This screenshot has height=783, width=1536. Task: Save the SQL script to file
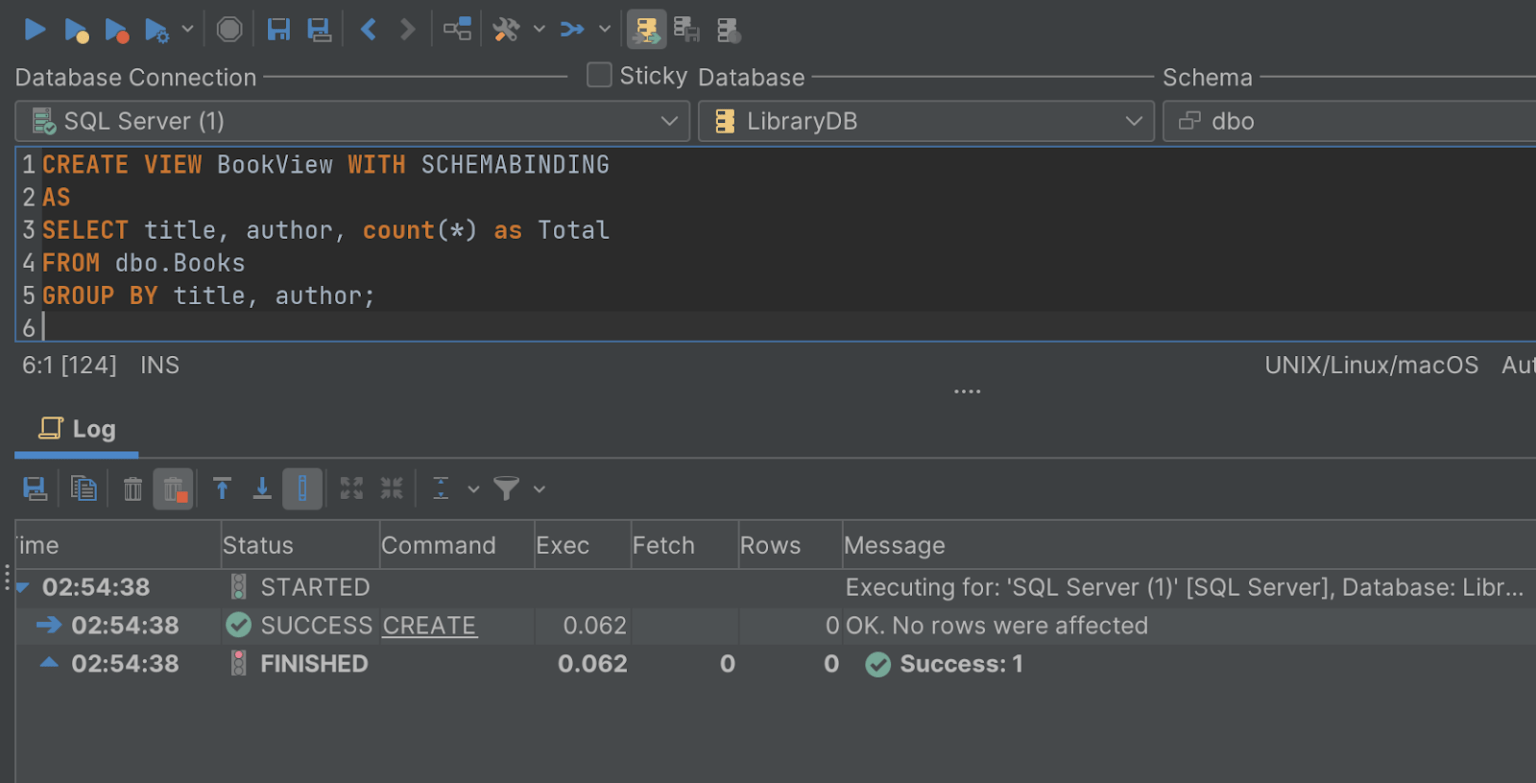pos(279,29)
